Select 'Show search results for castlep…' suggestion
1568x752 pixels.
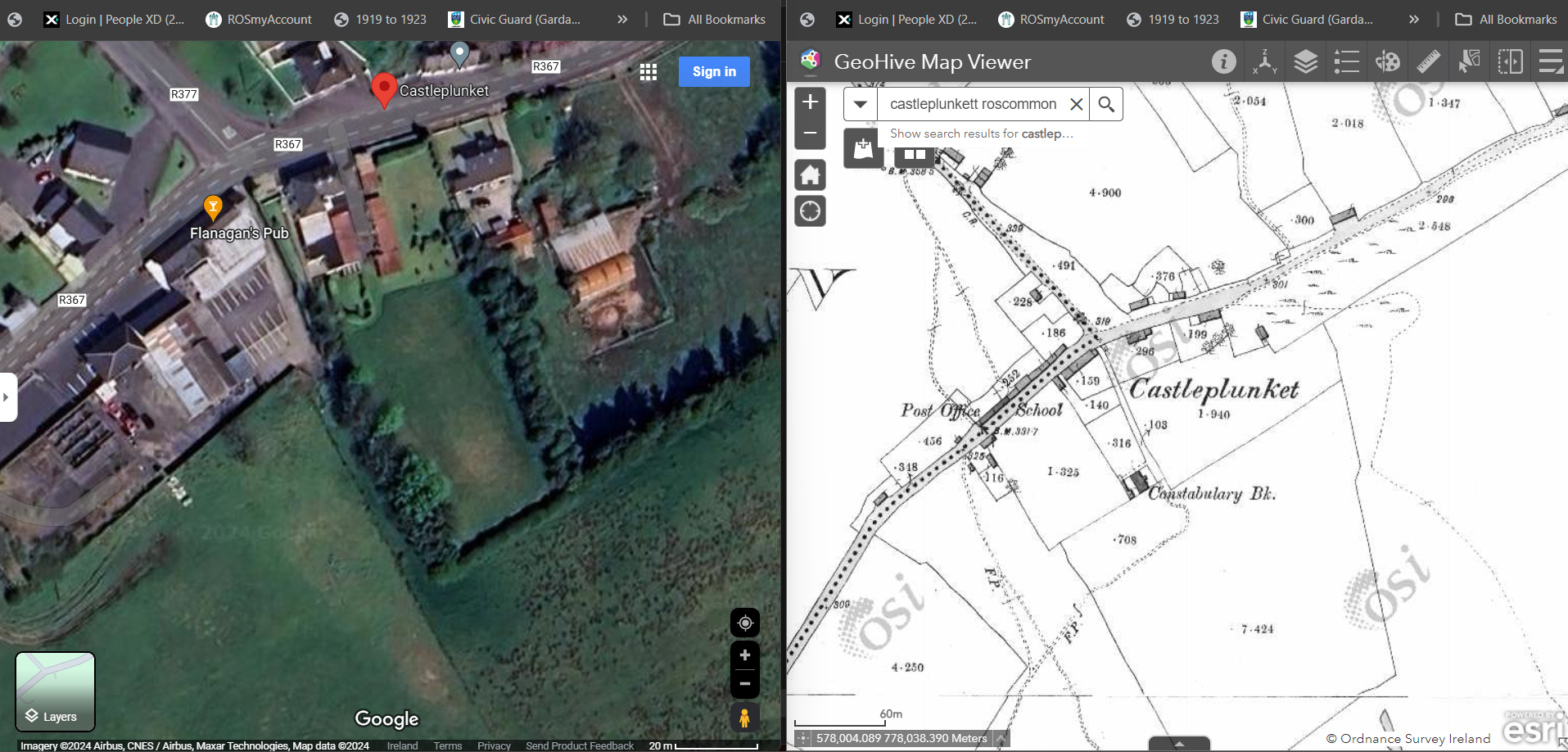pos(982,134)
